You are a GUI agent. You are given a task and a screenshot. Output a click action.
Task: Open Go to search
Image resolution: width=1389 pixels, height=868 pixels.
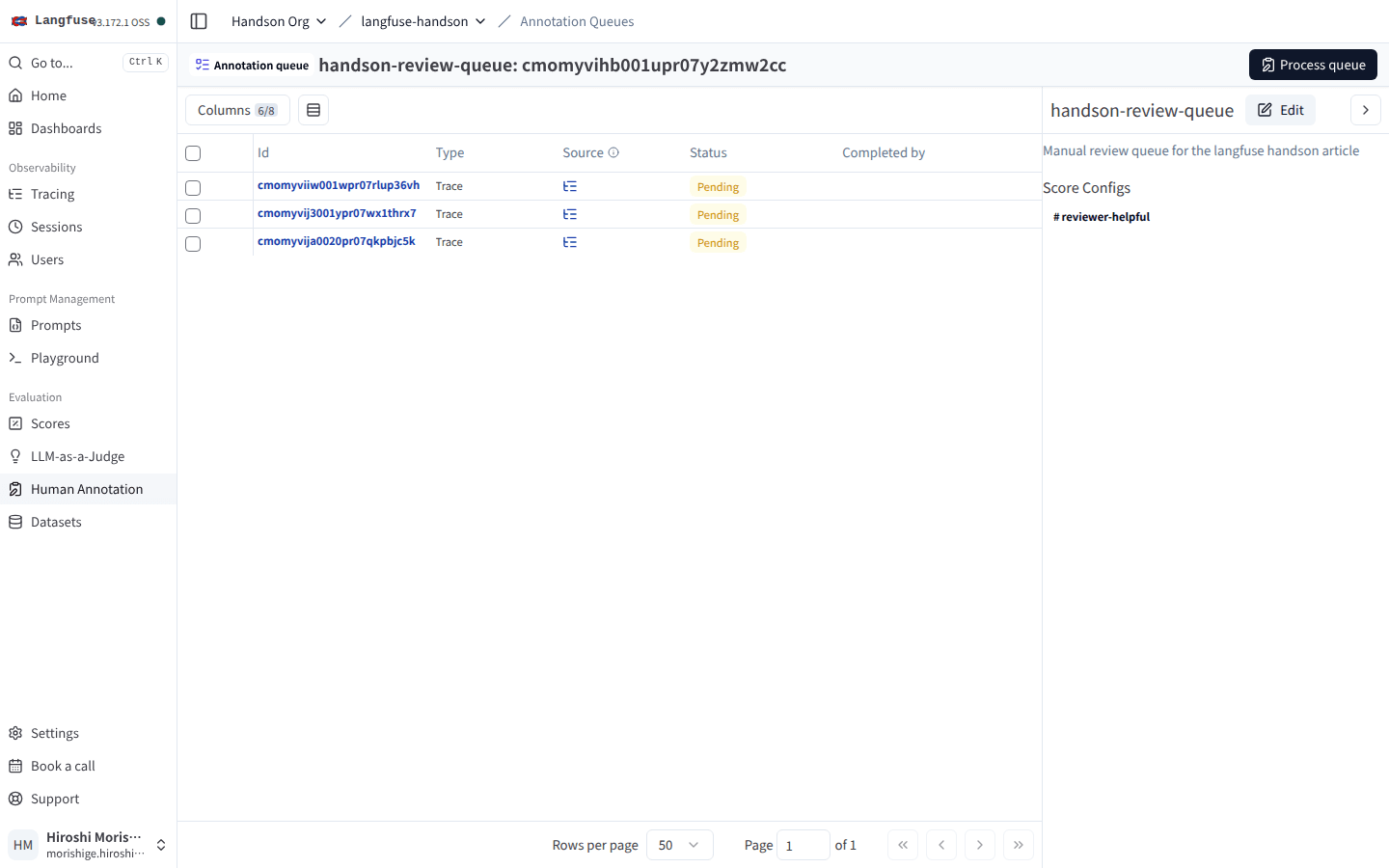(x=88, y=63)
